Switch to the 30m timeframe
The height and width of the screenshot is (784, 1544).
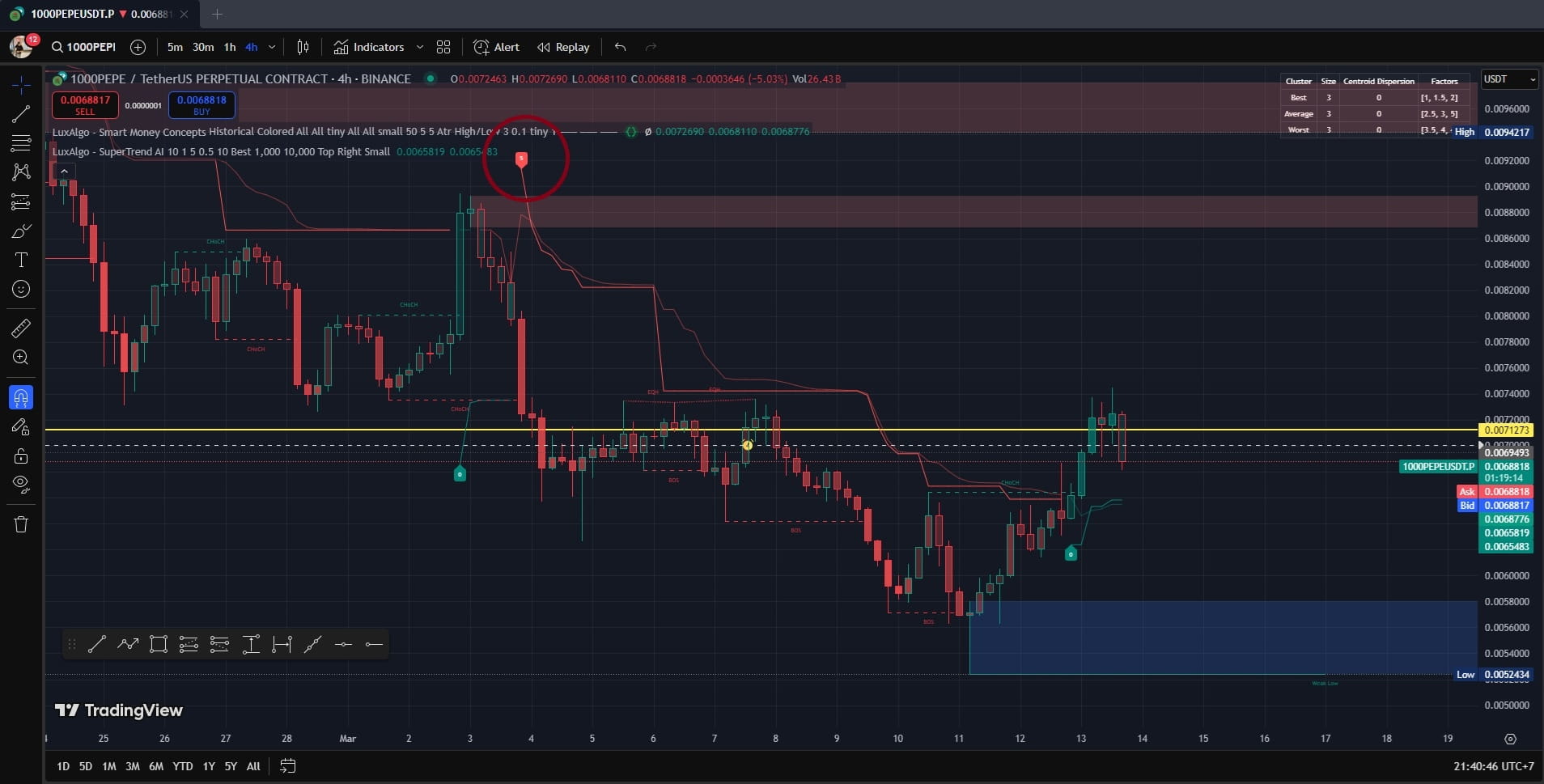pos(203,47)
